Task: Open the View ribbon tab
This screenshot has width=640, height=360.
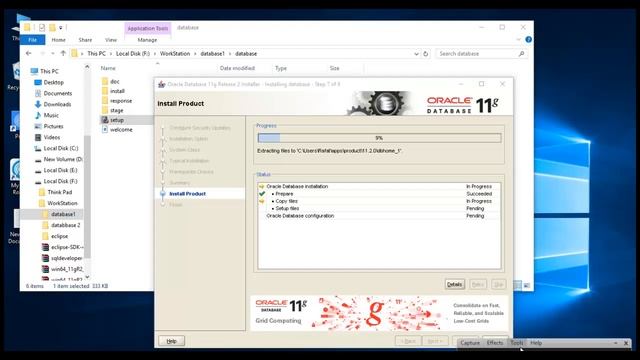Action: (x=111, y=40)
